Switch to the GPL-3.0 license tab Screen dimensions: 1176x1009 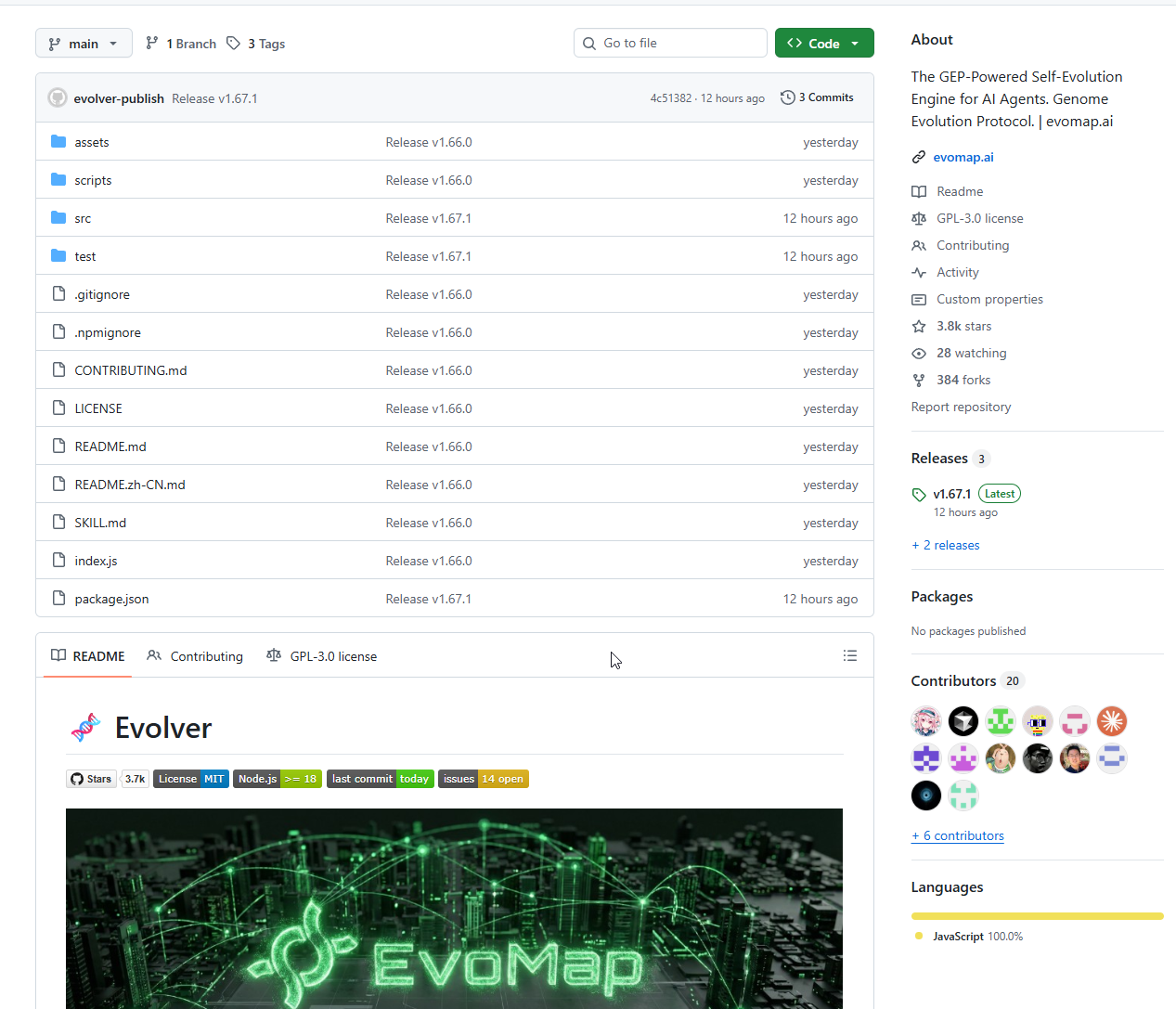[322, 655]
